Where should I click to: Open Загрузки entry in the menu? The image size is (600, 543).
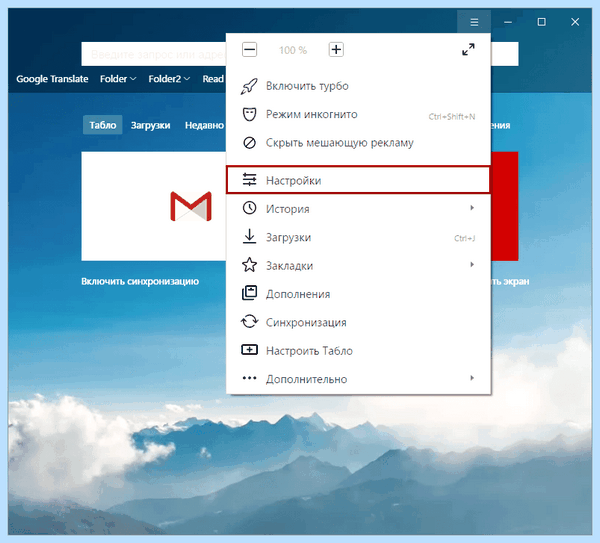[x=358, y=238]
